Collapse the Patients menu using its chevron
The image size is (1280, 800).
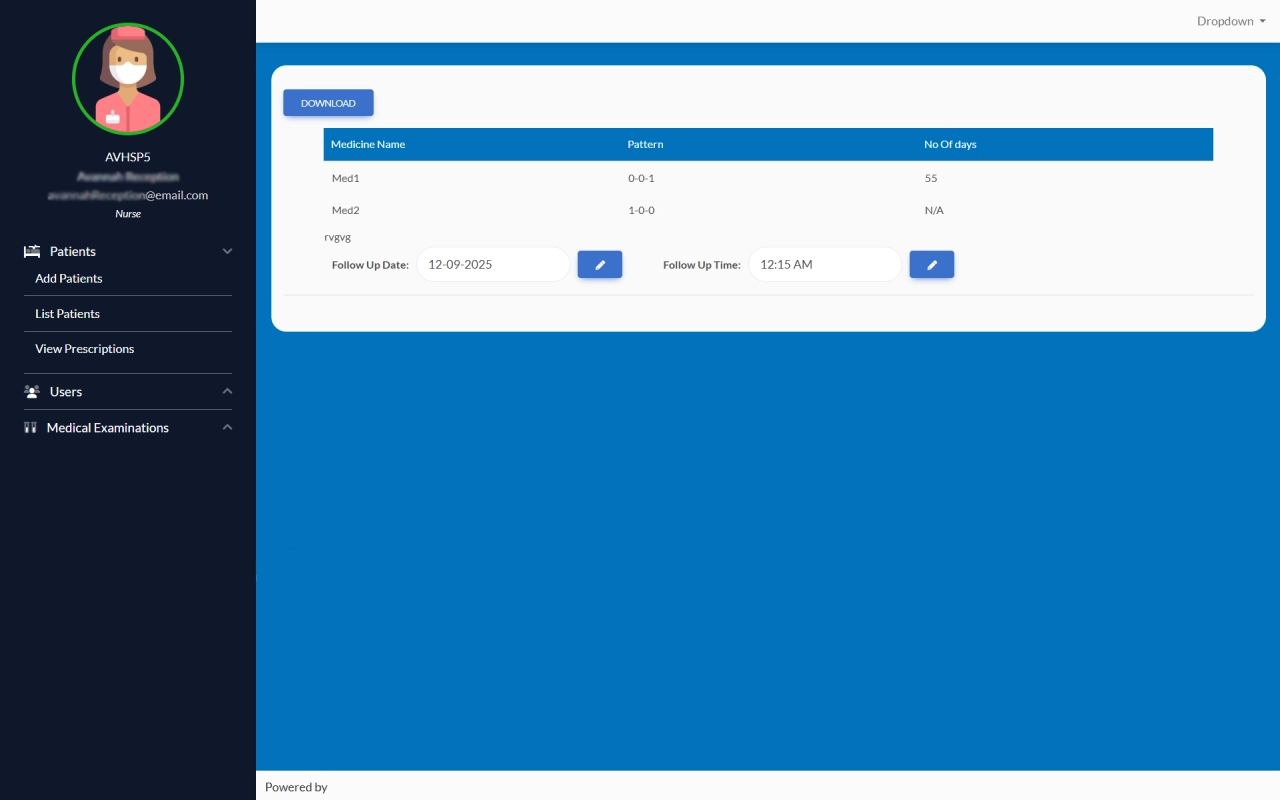tap(227, 252)
